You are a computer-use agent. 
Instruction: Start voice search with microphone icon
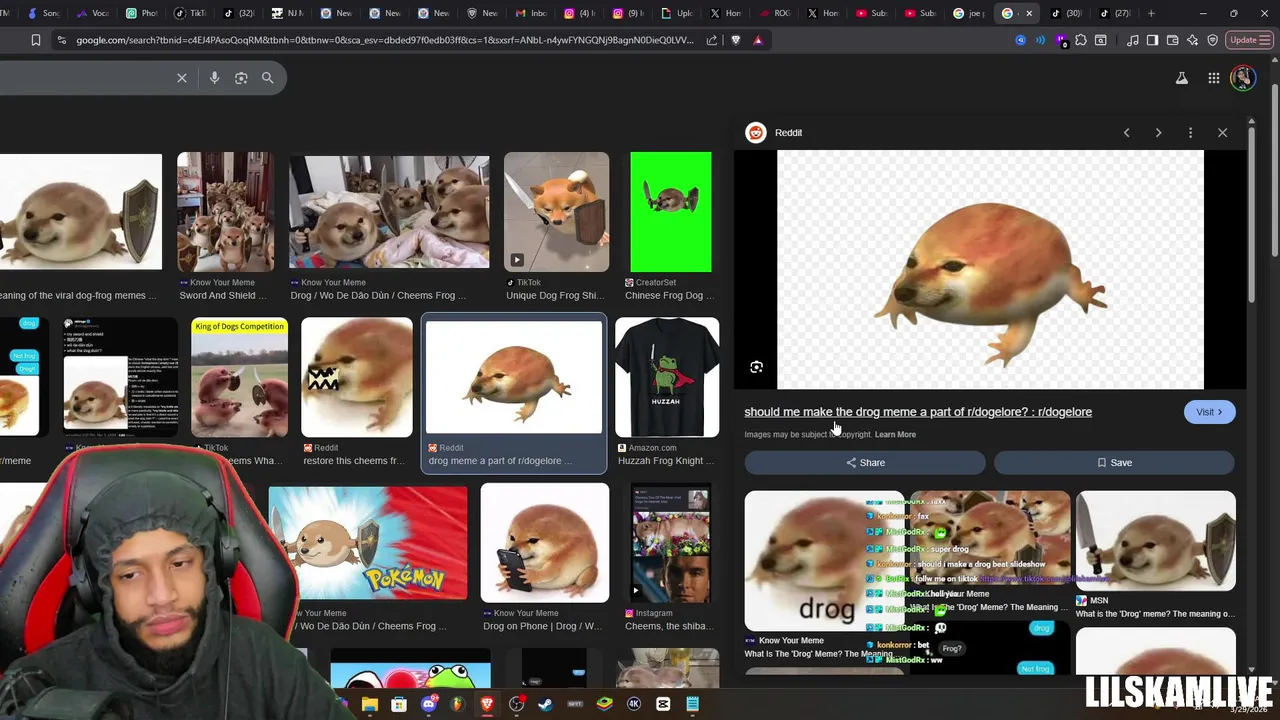tap(214, 78)
